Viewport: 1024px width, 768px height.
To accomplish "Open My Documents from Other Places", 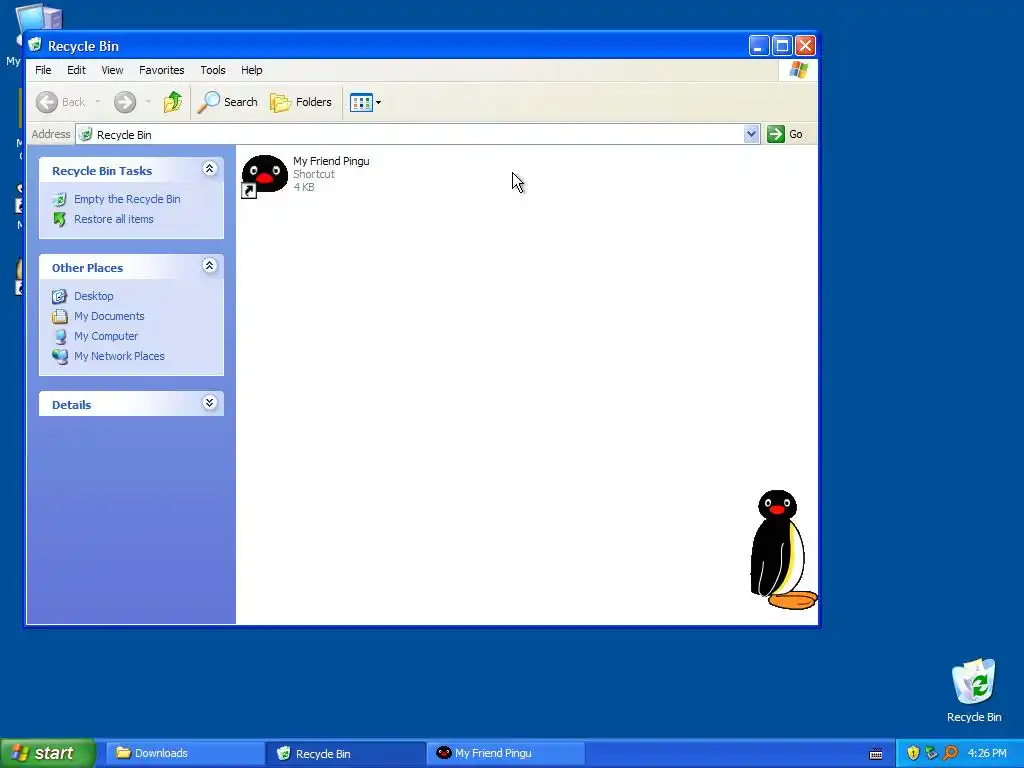I will pyautogui.click(x=109, y=316).
